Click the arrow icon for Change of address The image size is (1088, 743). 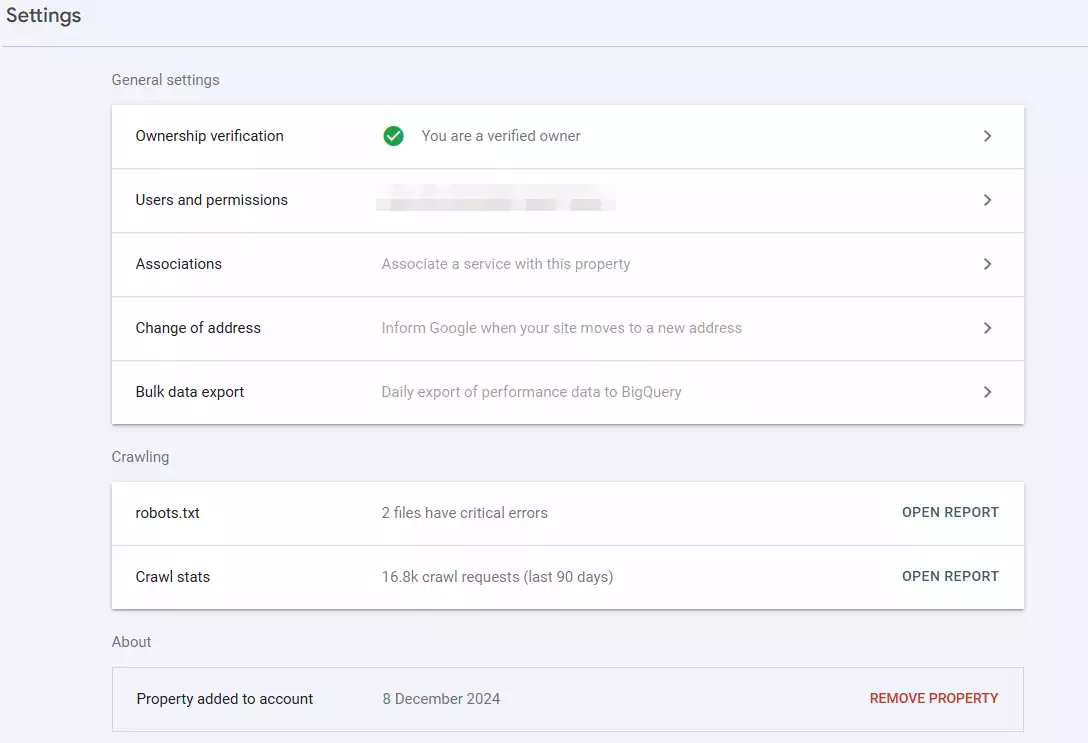[x=987, y=328]
